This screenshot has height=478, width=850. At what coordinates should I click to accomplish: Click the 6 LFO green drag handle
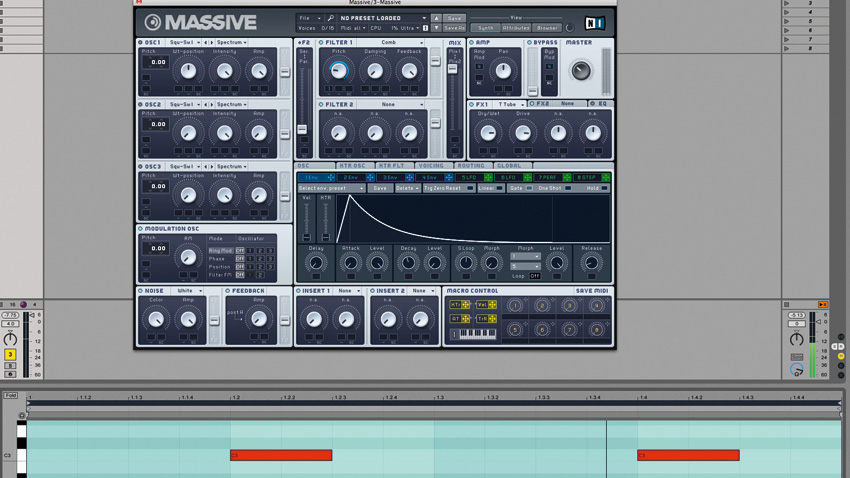click(x=527, y=177)
